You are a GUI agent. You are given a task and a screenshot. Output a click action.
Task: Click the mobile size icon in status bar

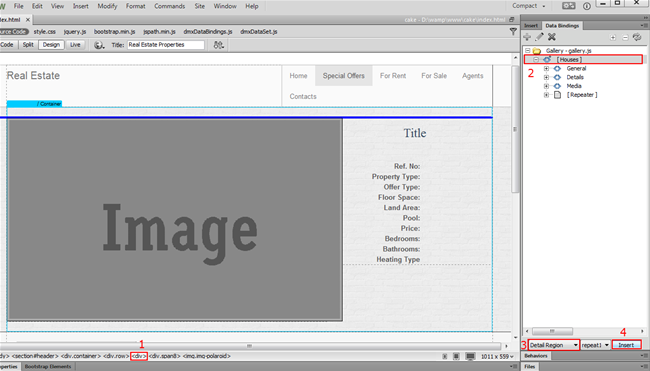[445, 356]
